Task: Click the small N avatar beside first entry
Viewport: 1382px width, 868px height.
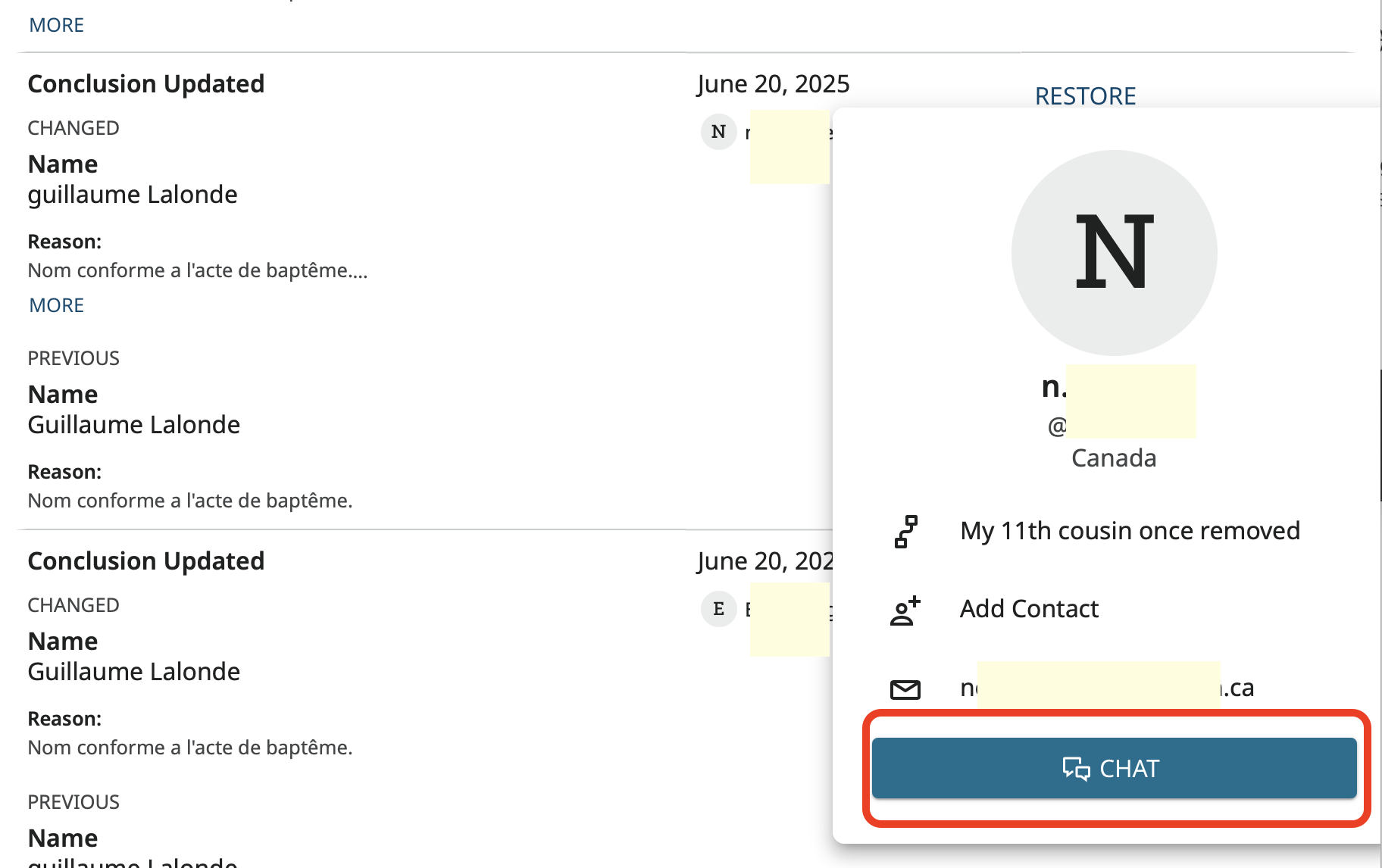Action: tap(718, 132)
